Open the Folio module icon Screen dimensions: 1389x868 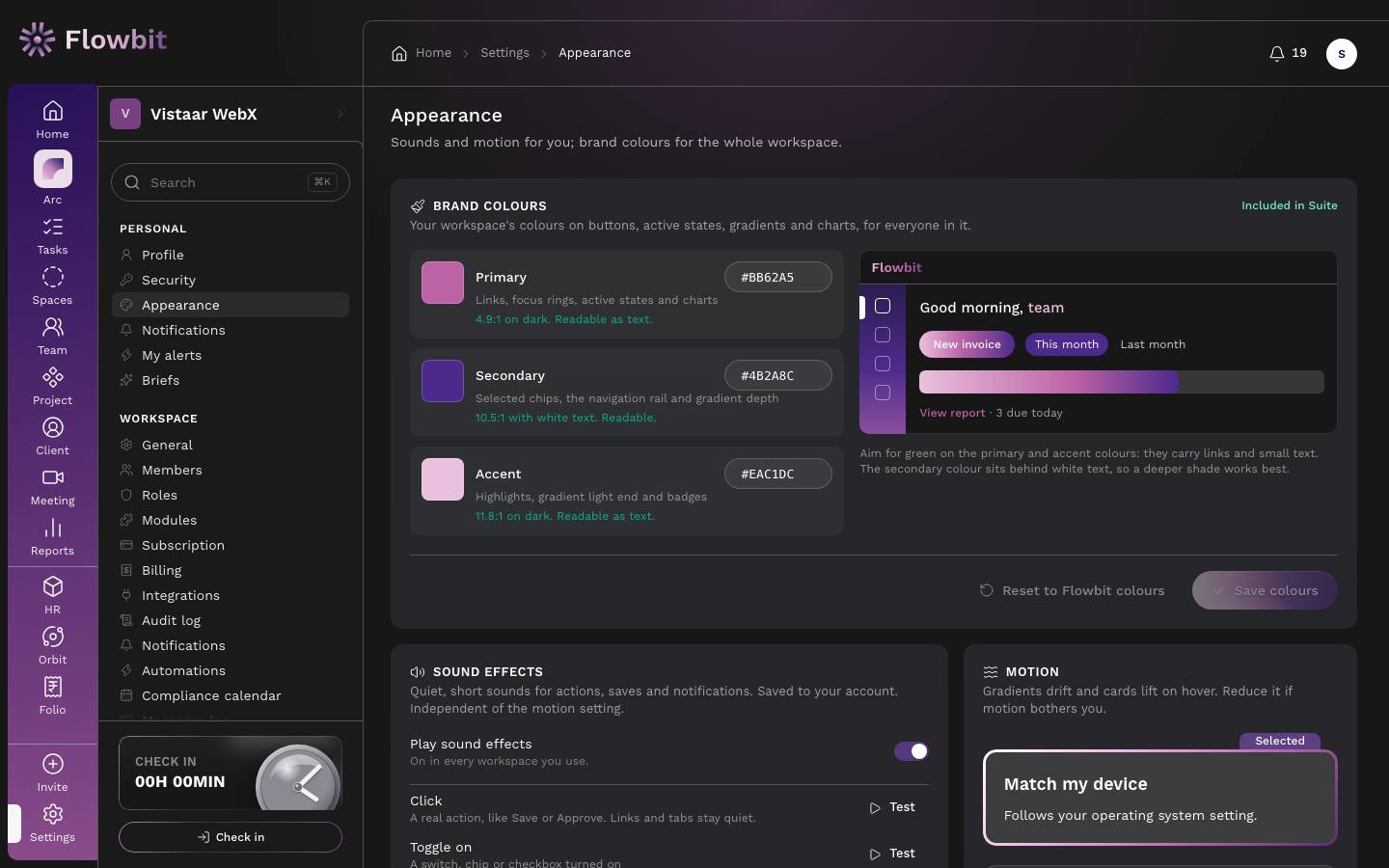point(53,688)
